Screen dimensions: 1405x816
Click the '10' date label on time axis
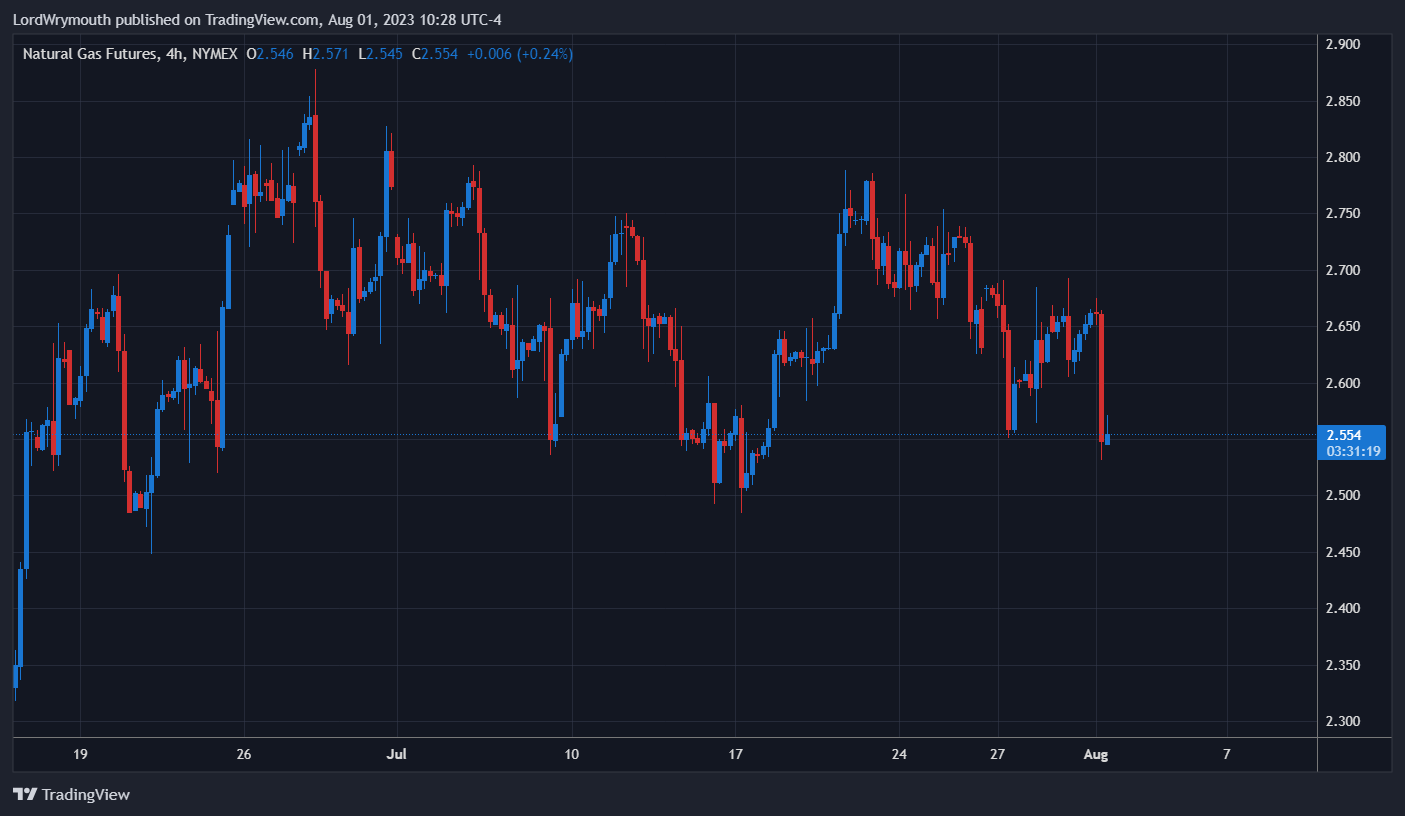572,753
